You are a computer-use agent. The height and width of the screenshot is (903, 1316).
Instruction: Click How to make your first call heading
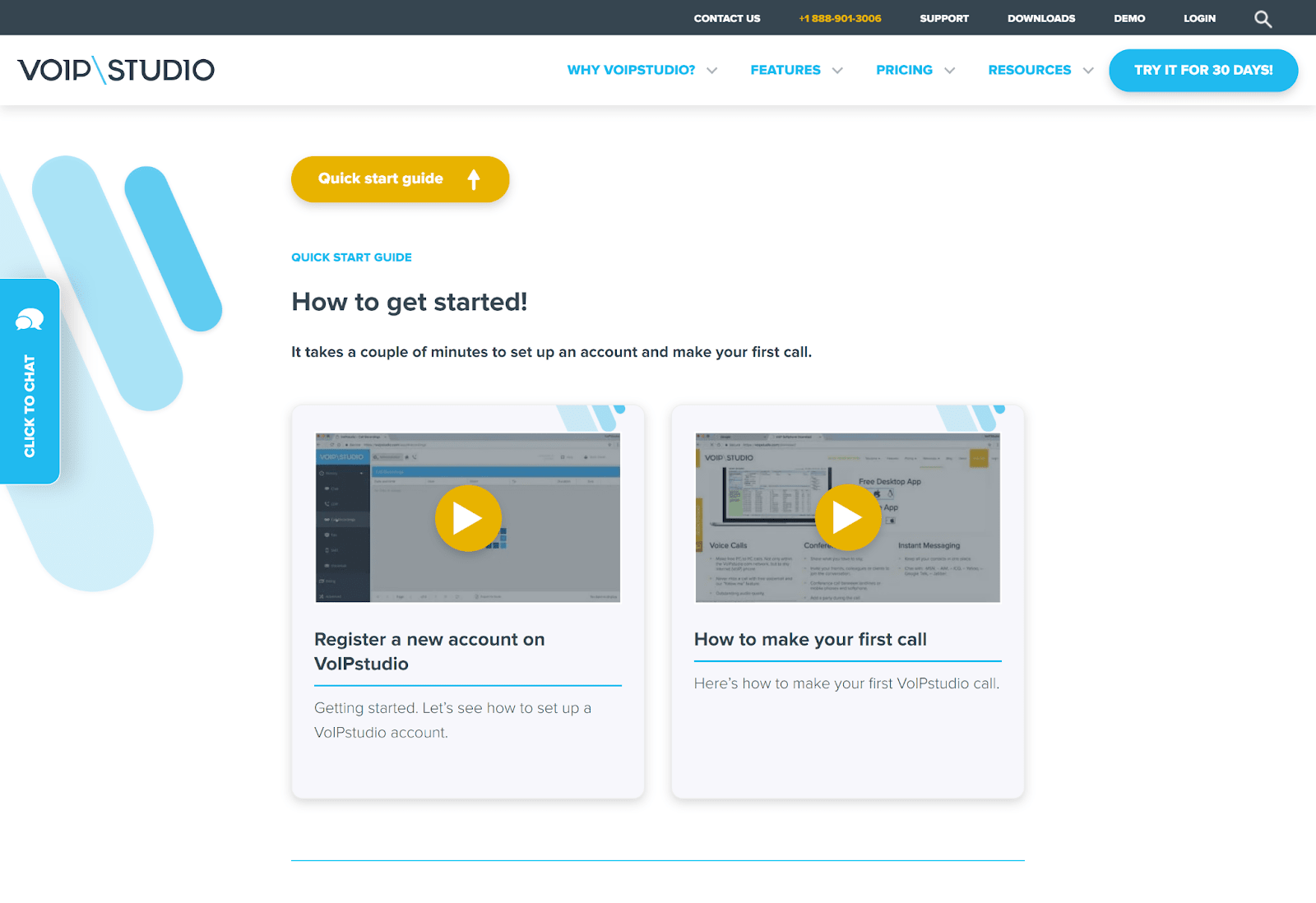(810, 639)
